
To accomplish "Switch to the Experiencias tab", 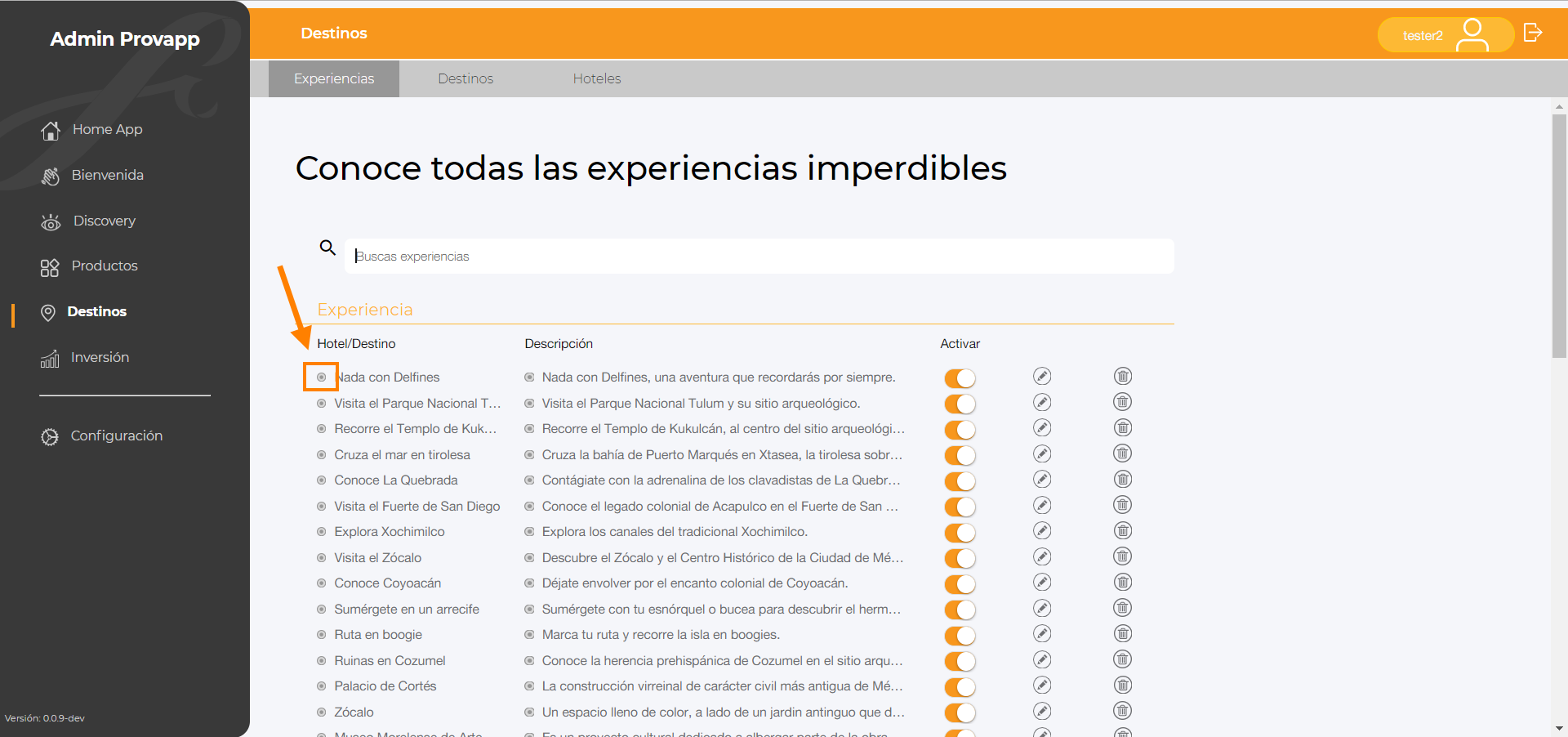I will pyautogui.click(x=334, y=78).
